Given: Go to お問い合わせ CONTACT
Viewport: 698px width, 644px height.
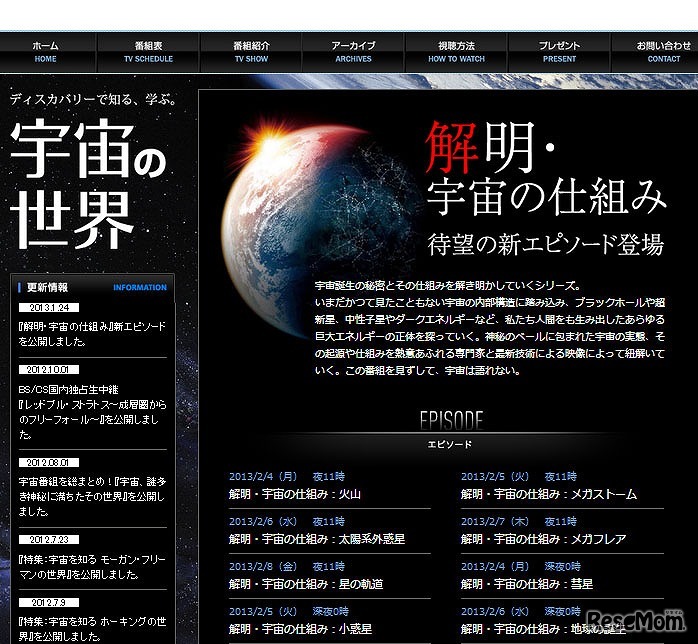Looking at the screenshot, I should 663,52.
